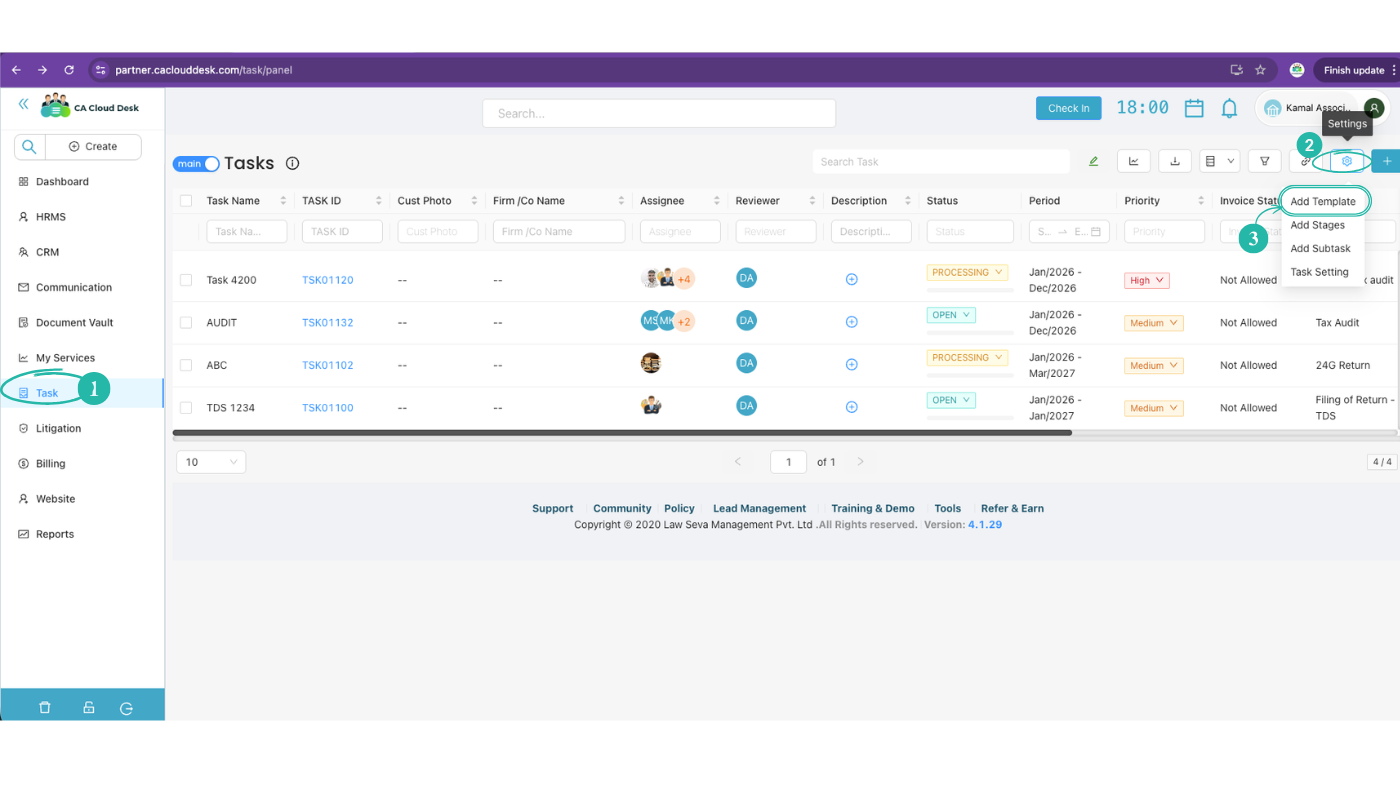Open the filter funnel icon in the toolbar

(x=1265, y=160)
